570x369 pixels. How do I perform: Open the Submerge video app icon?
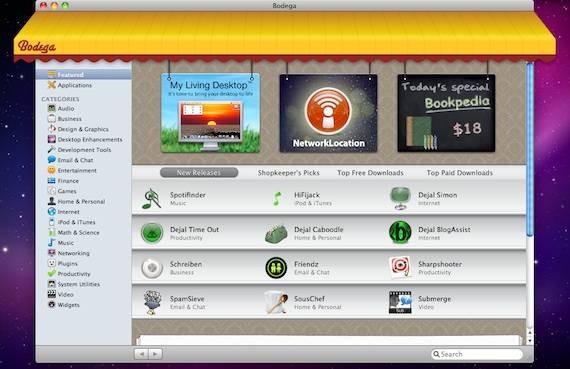pyautogui.click(x=400, y=302)
